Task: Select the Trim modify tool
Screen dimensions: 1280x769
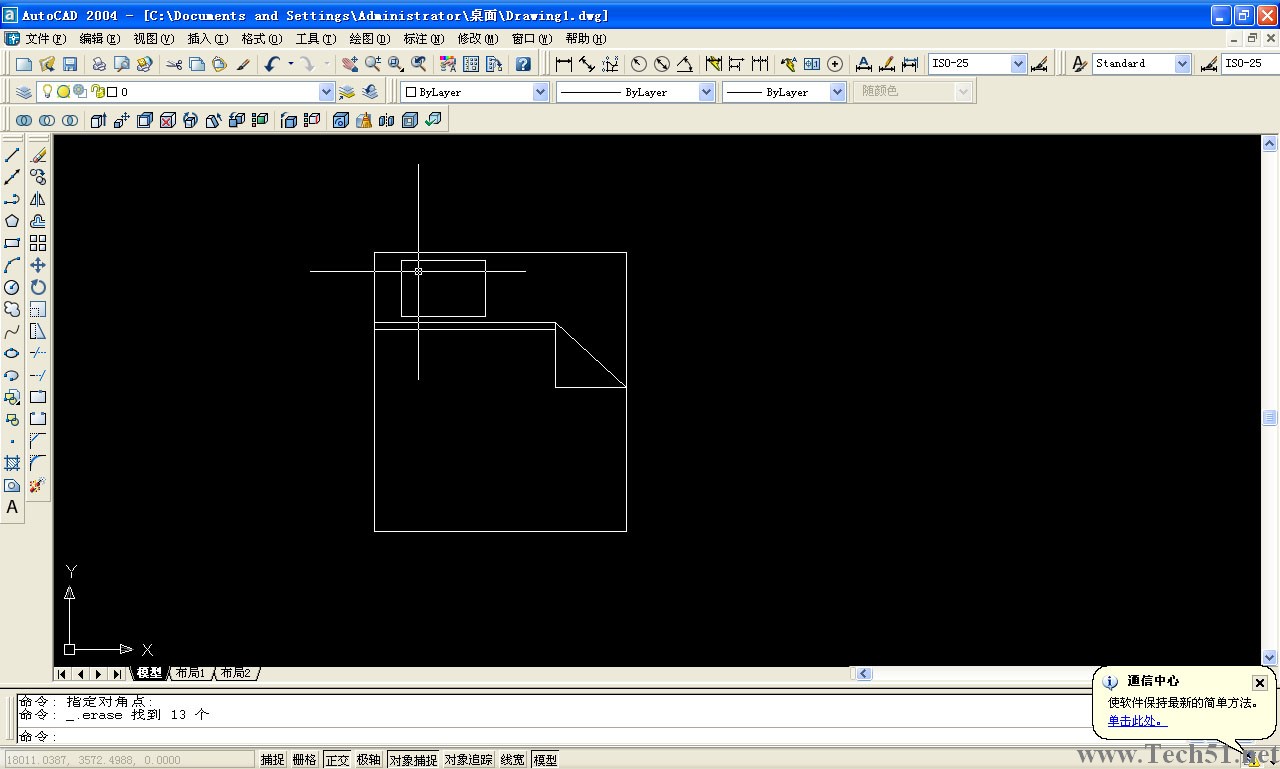Action: click(38, 353)
